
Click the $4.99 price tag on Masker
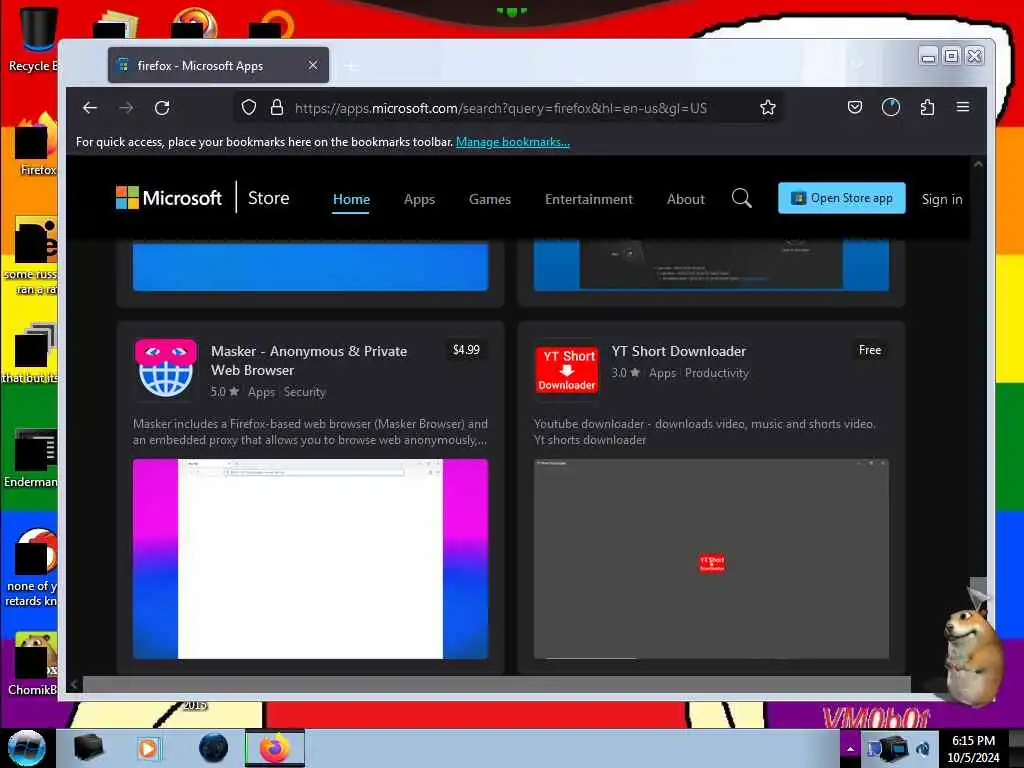click(466, 350)
